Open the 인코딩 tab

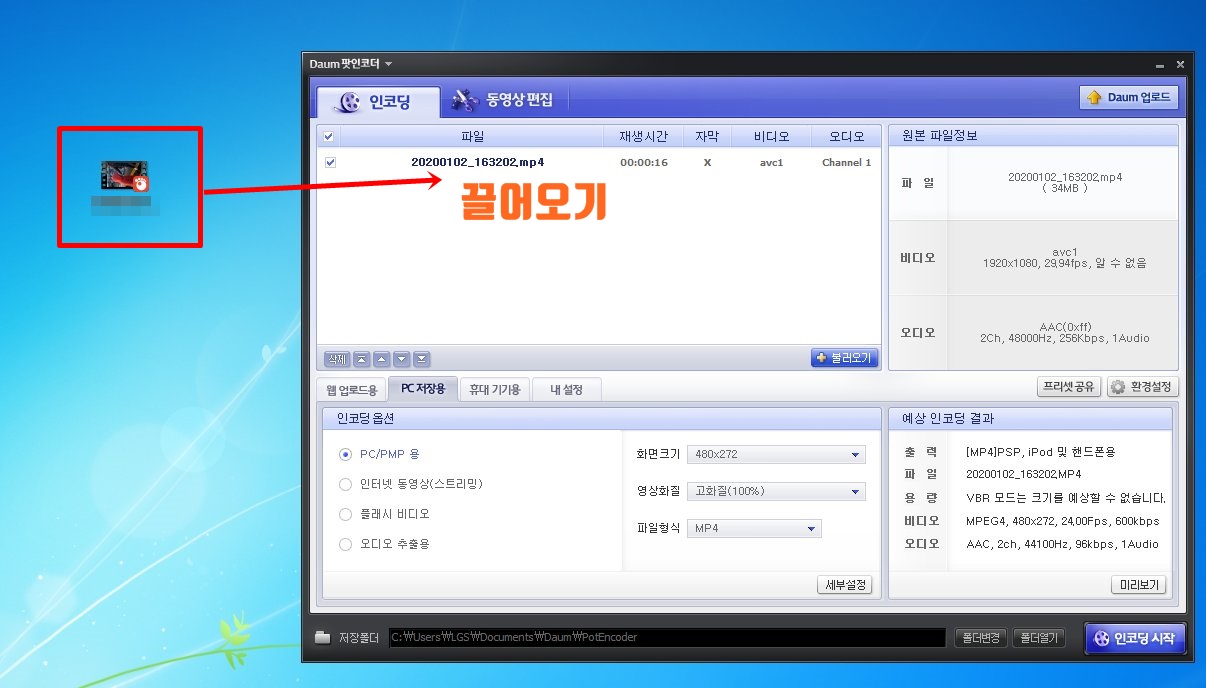[377, 102]
